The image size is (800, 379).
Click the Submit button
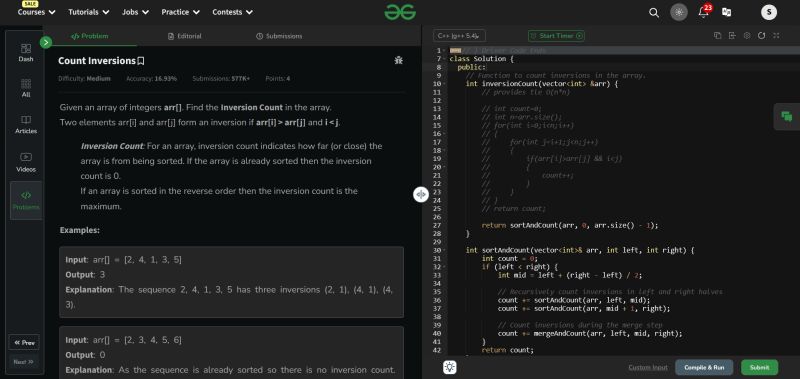(x=759, y=367)
